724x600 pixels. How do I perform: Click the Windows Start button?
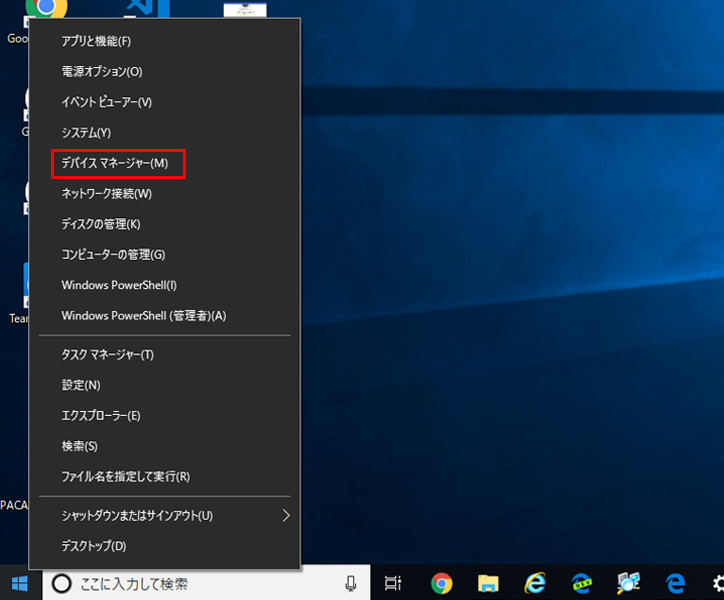[x=20, y=583]
